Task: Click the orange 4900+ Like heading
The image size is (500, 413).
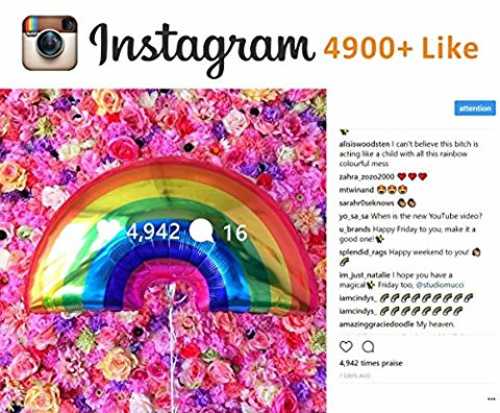Action: tap(401, 48)
